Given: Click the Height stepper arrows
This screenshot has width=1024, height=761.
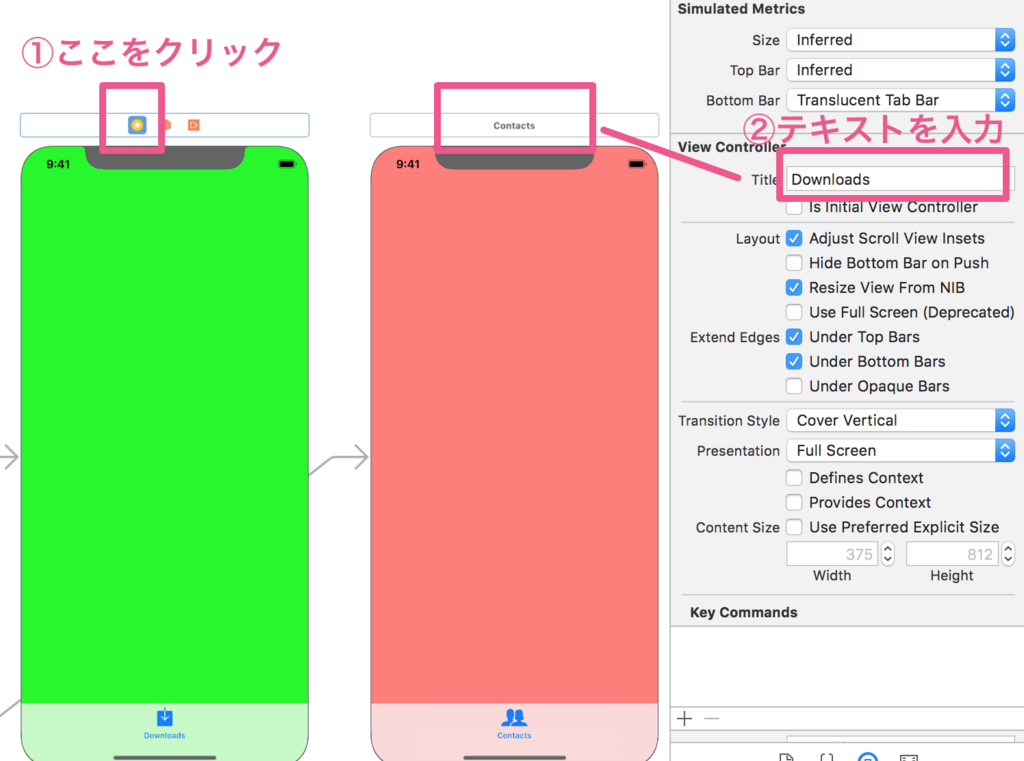Looking at the screenshot, I should pyautogui.click(x=1008, y=554).
